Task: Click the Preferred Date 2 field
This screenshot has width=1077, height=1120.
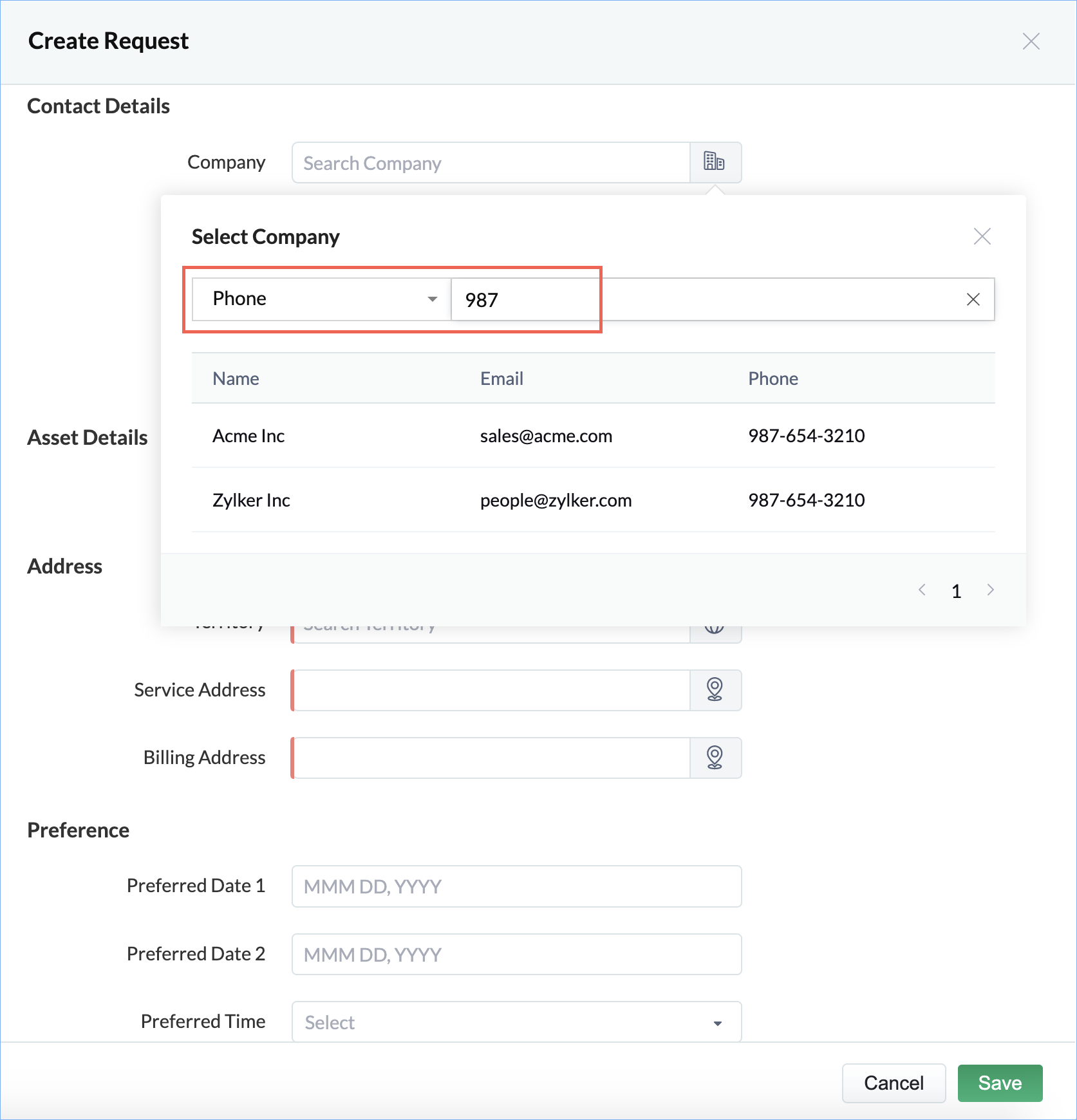Action: pos(516,954)
